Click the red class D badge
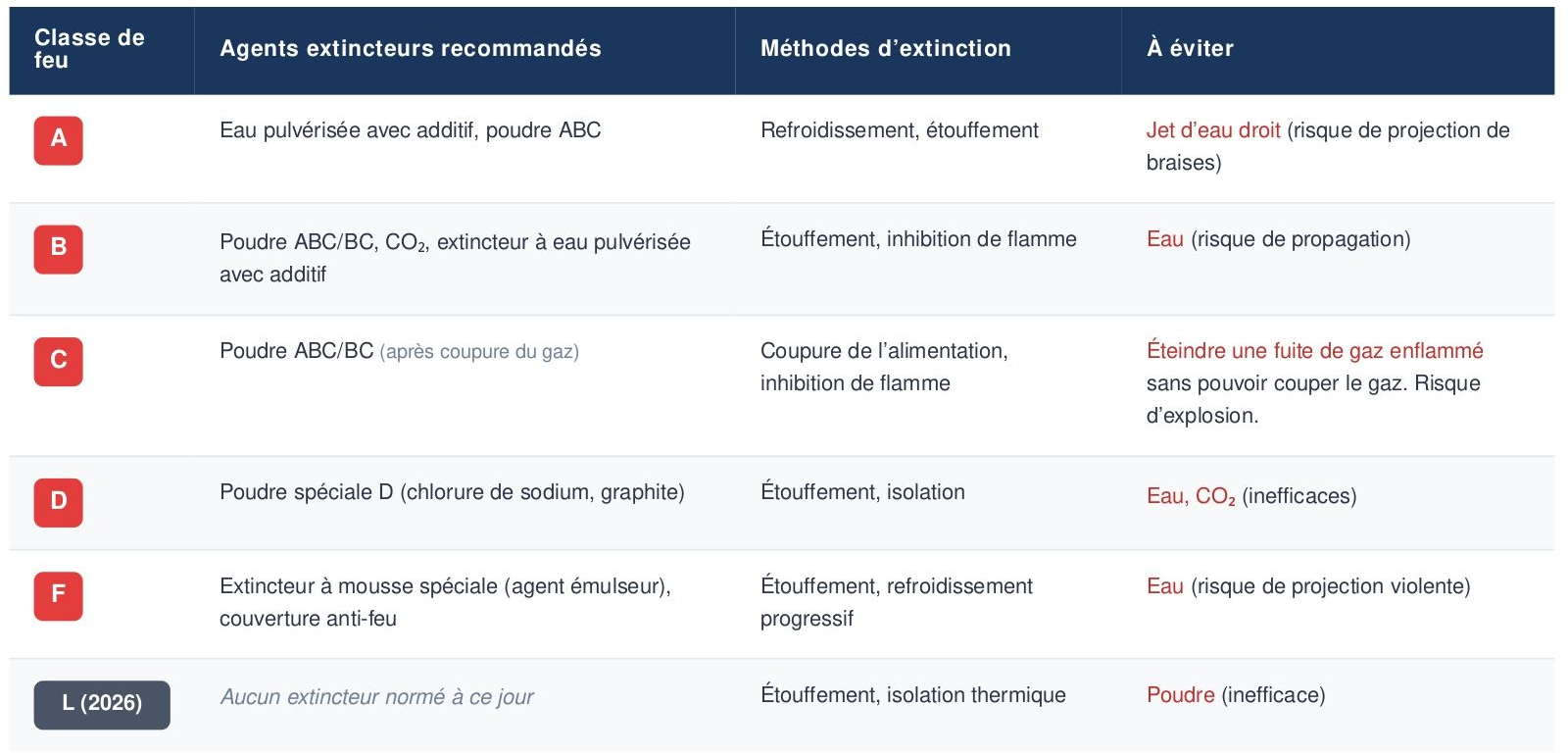 tap(58, 503)
